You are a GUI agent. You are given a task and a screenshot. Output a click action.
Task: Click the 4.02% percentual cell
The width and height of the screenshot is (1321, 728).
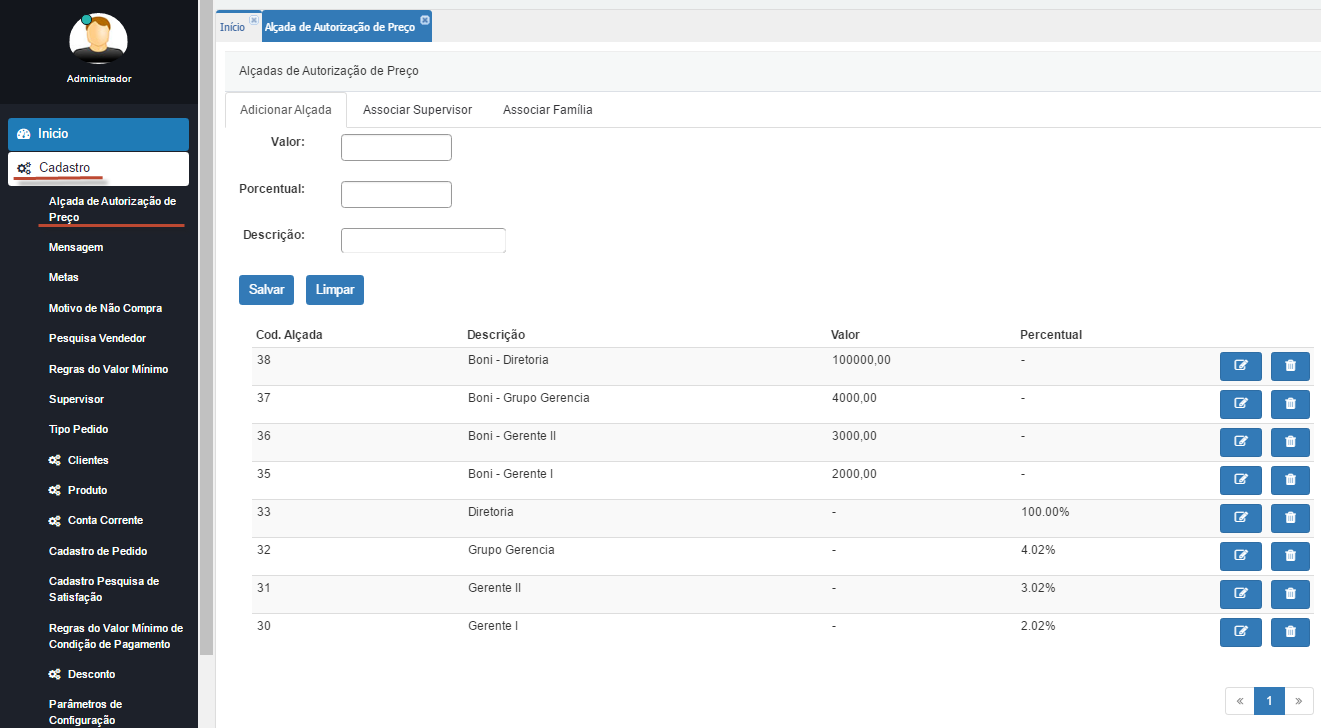pyautogui.click(x=1038, y=550)
